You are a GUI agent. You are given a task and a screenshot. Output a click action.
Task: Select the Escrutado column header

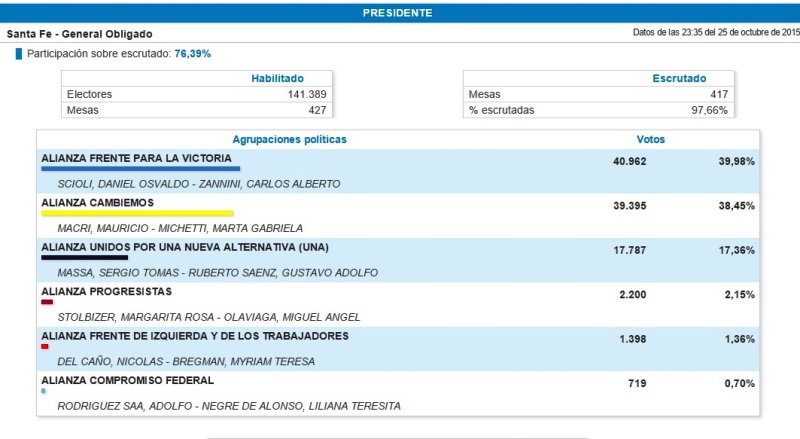pos(679,78)
